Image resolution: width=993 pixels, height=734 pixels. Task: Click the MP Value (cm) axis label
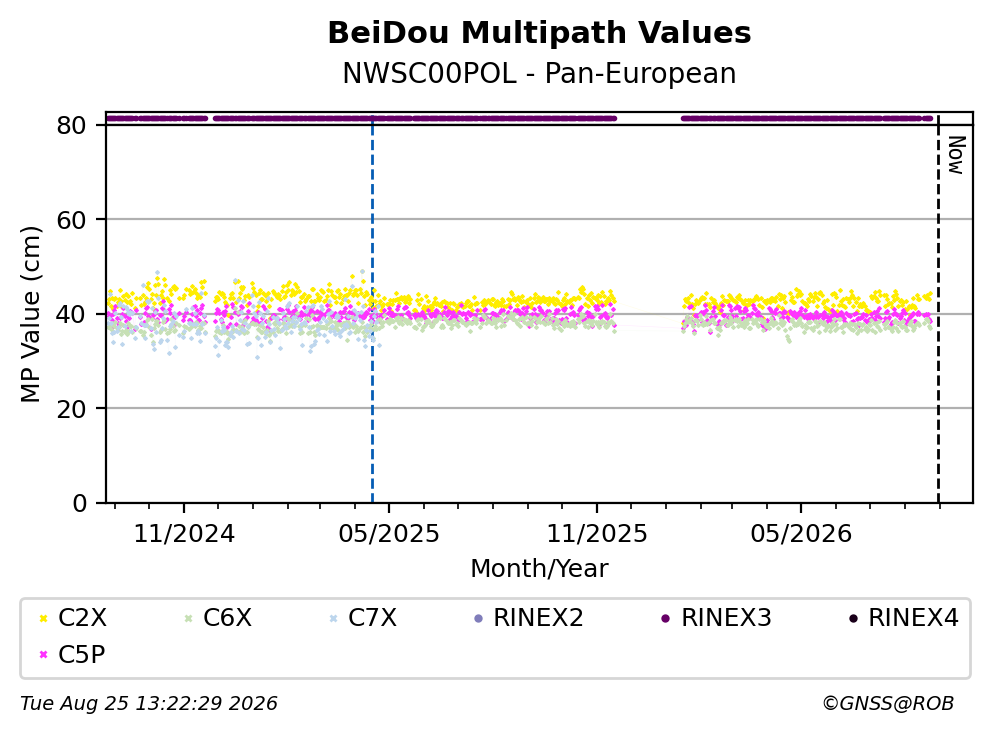[30, 315]
